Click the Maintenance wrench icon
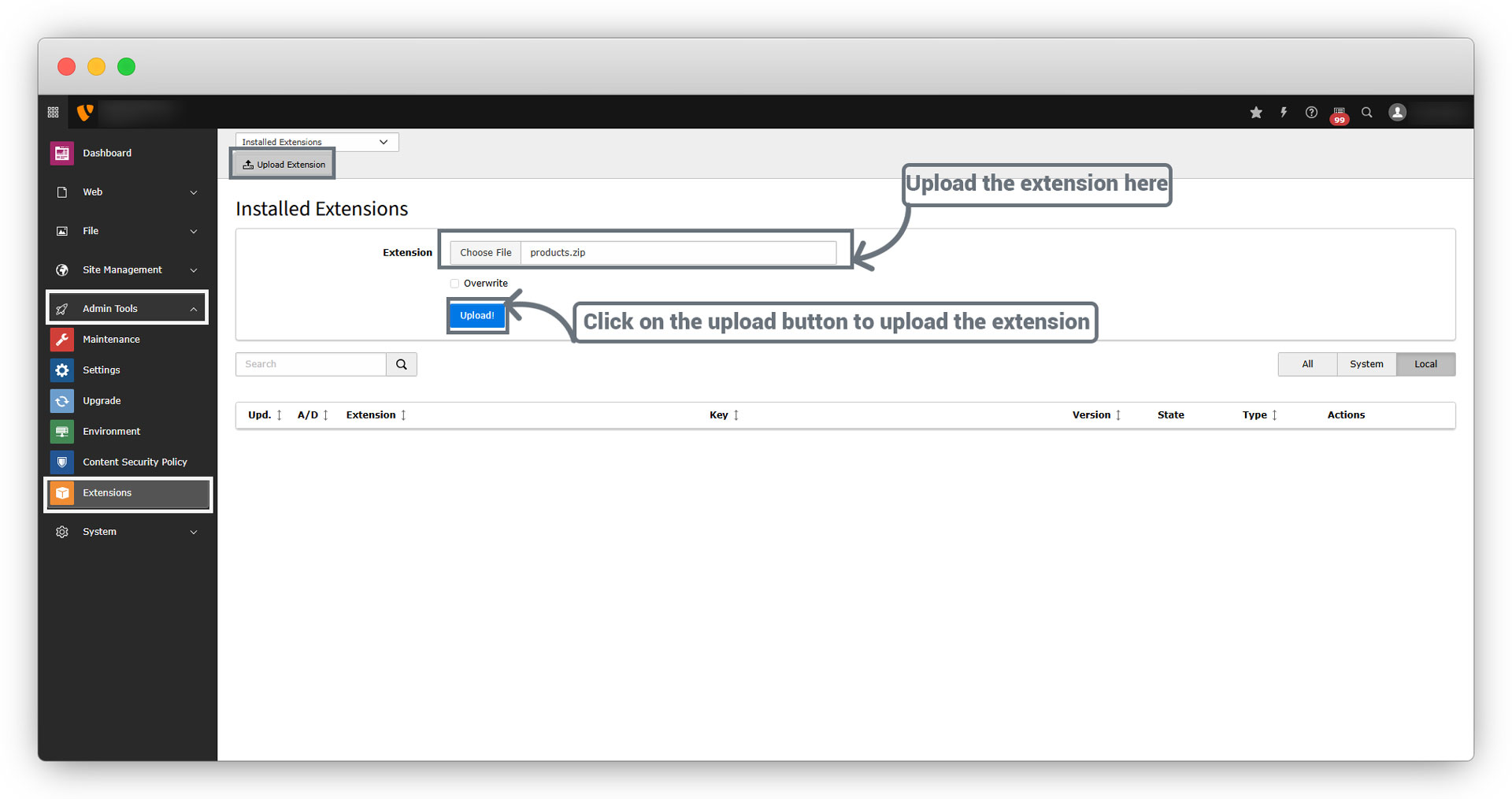1512x799 pixels. (62, 340)
